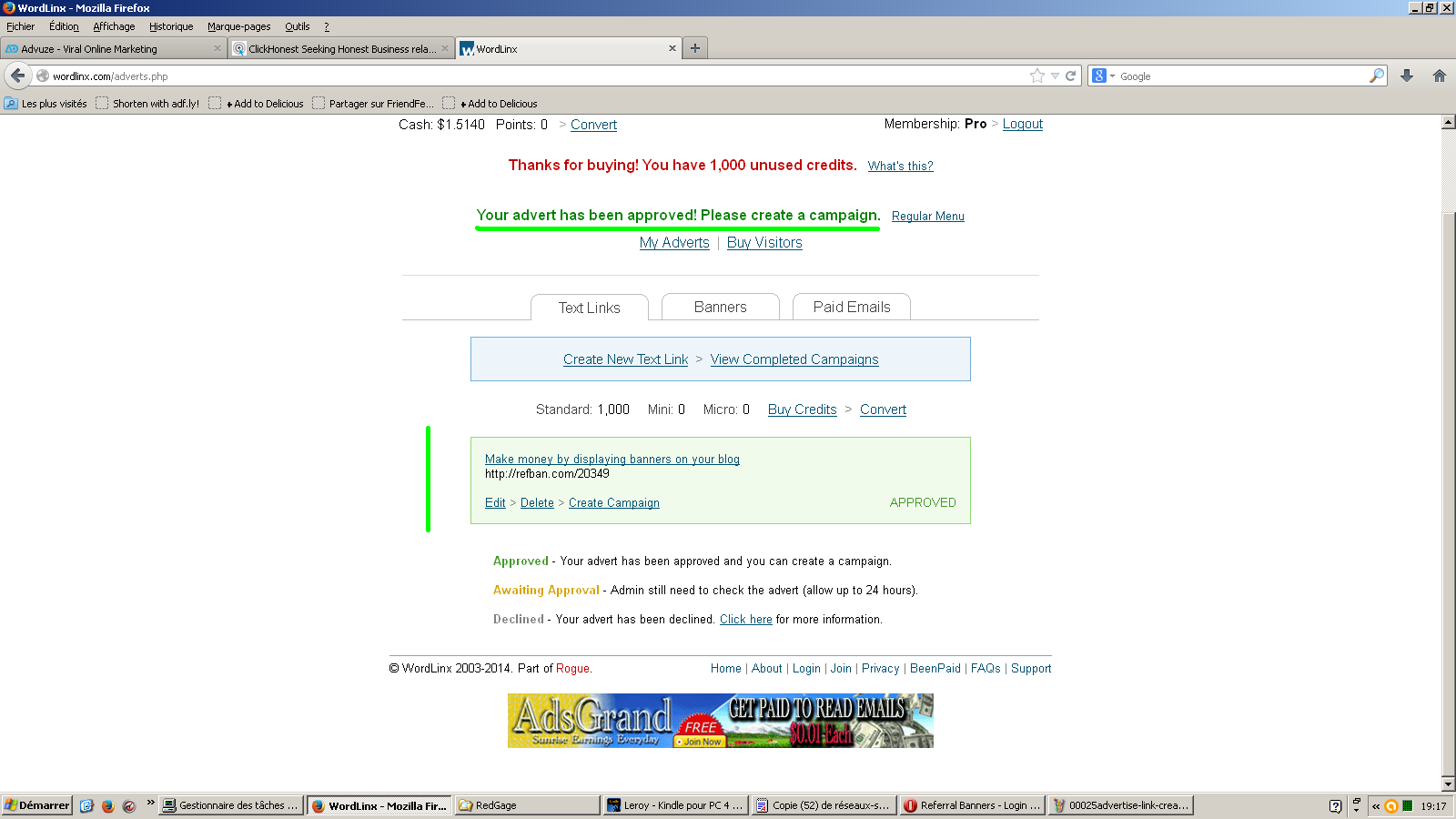Select the Text Links tab
1456x819 pixels.
click(590, 308)
